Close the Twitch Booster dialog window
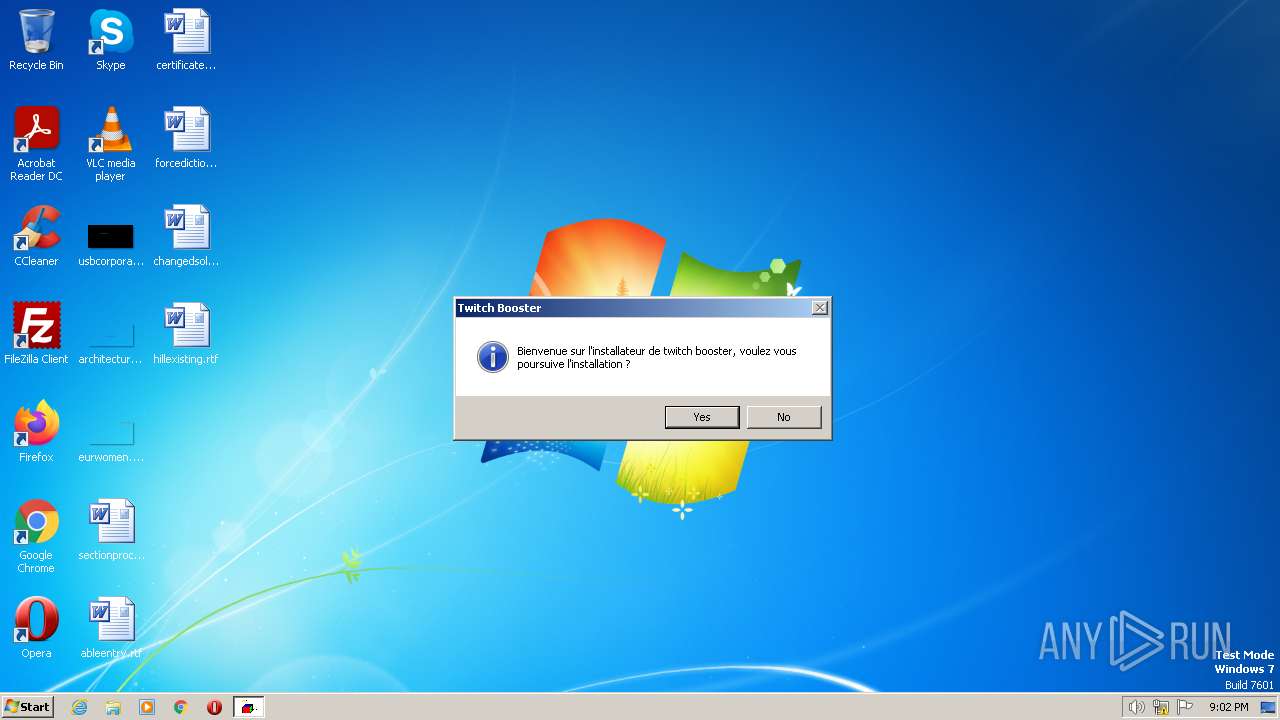Viewport: 1280px width, 720px height. point(820,308)
